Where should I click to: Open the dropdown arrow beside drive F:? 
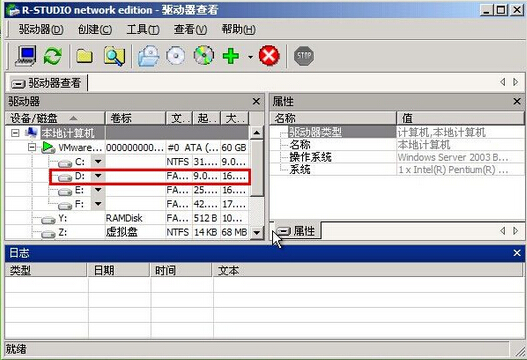(98, 204)
